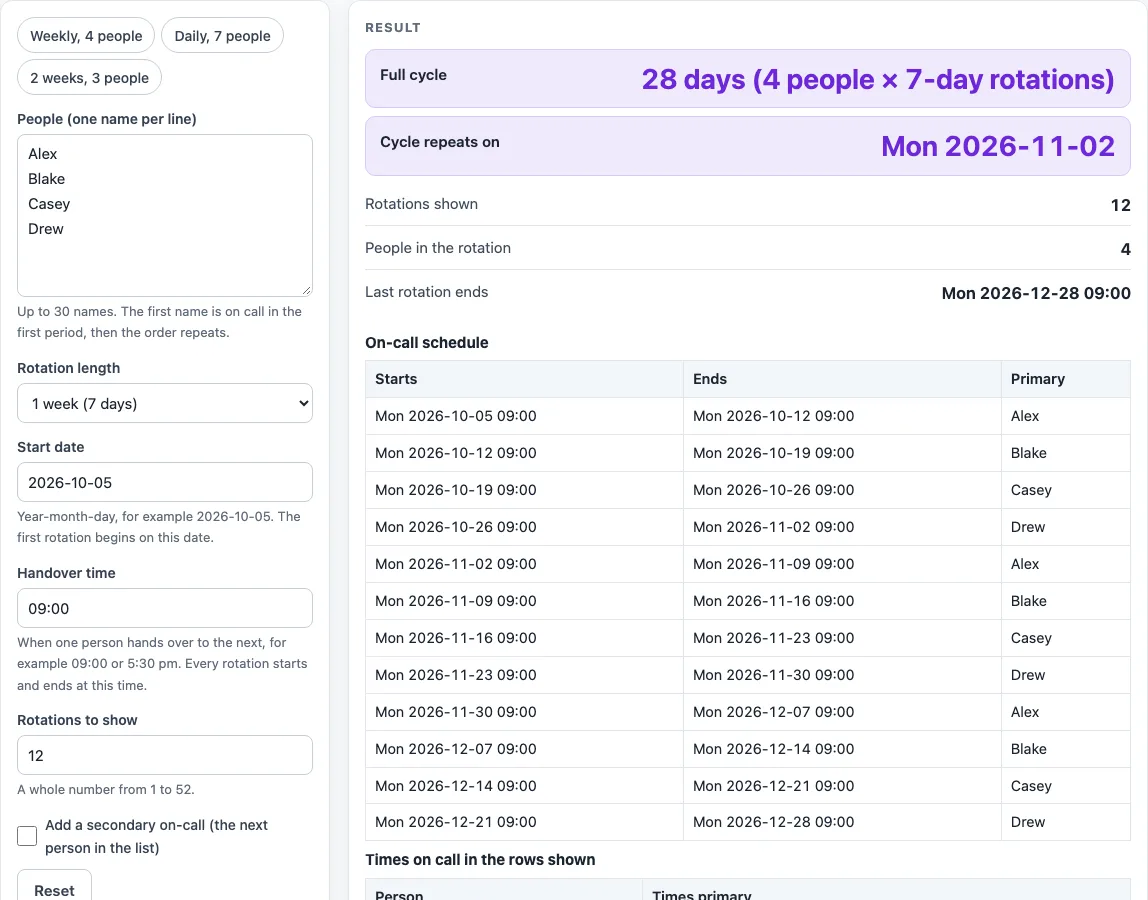The image size is (1148, 900).
Task: Click the "On-call schedule" heading
Action: pos(427,343)
